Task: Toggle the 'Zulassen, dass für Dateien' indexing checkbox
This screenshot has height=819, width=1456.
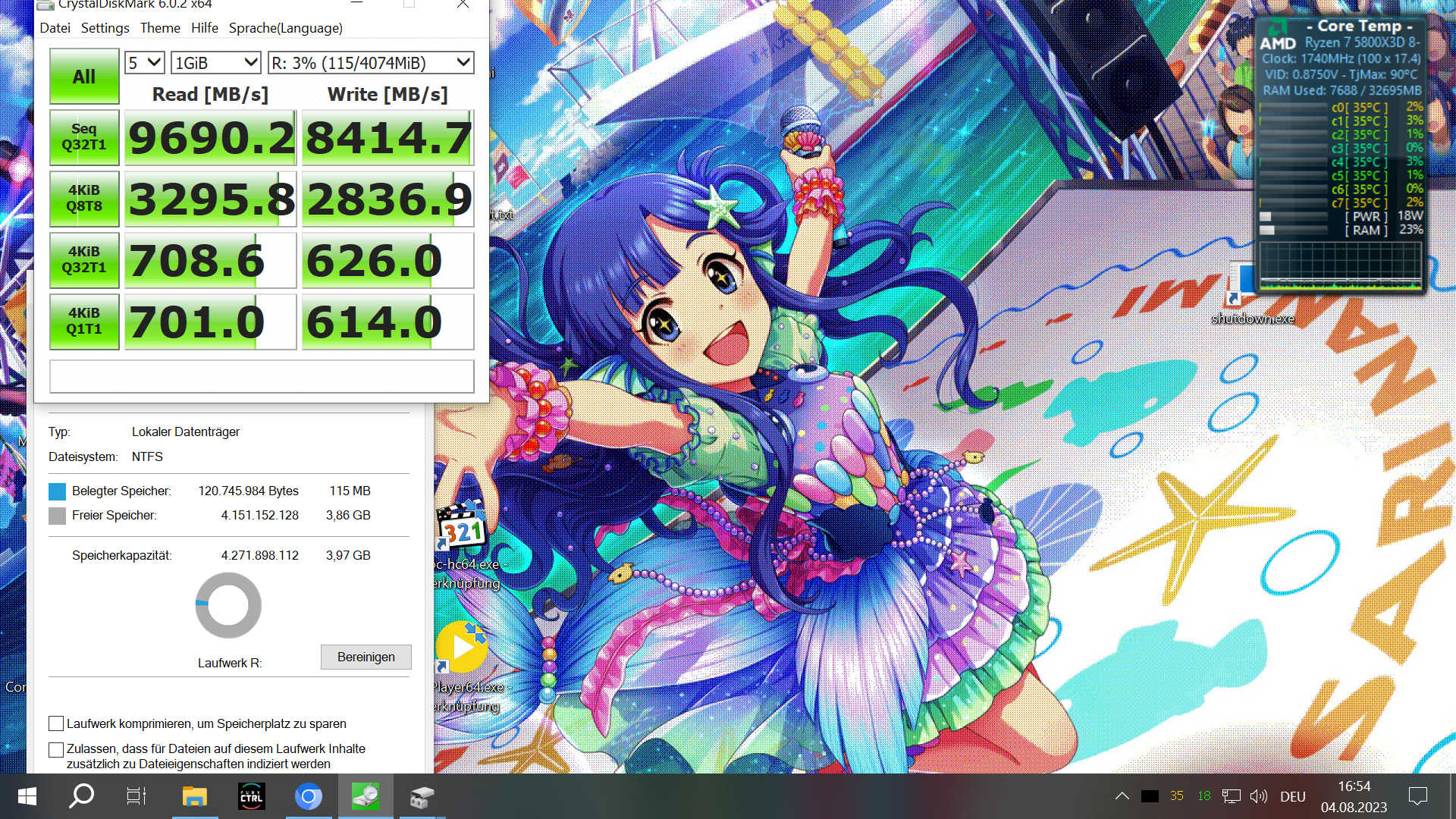Action: click(x=56, y=749)
